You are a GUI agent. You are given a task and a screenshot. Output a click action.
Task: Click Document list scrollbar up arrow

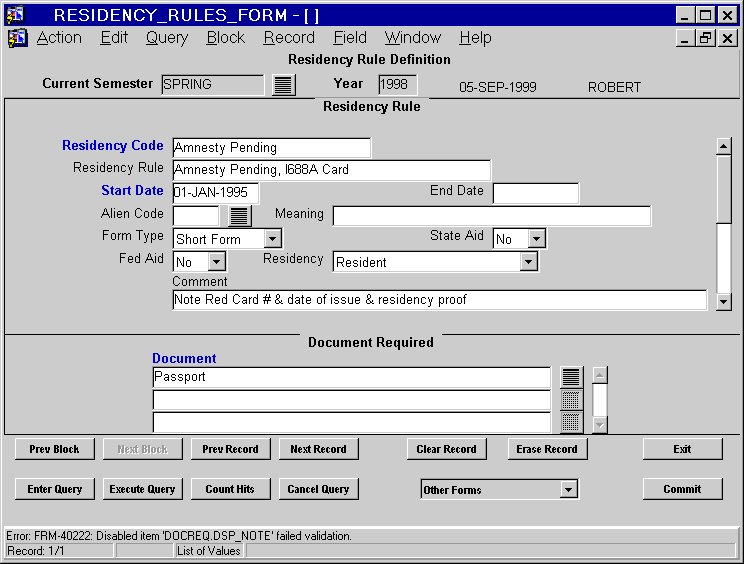tap(600, 375)
